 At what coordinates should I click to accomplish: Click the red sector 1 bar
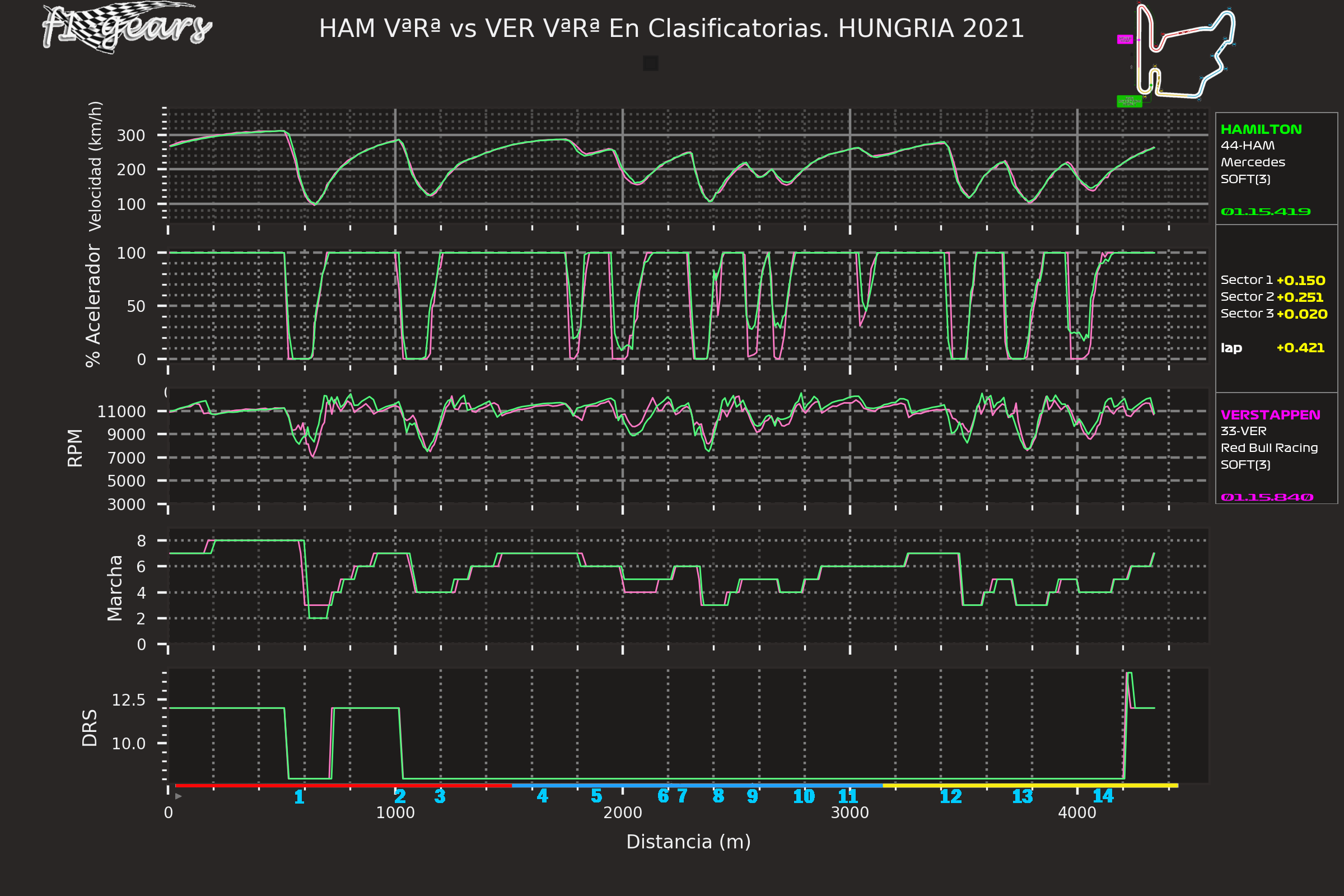(343, 786)
